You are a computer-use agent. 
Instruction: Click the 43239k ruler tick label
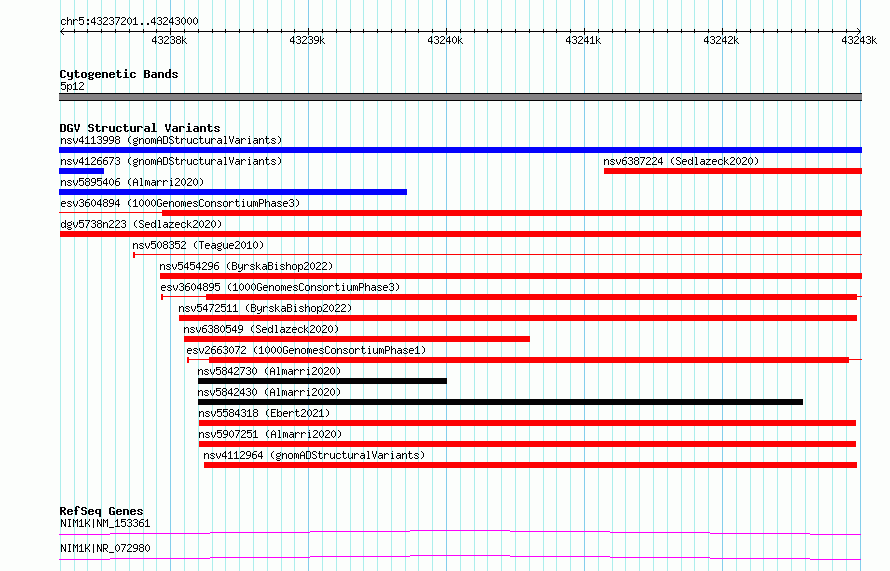307,40
